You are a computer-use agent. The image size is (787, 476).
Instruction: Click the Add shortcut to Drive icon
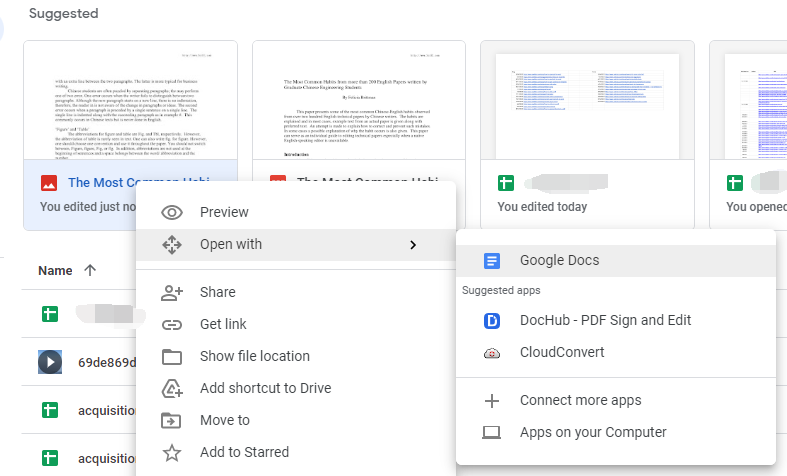pyautogui.click(x=172, y=388)
